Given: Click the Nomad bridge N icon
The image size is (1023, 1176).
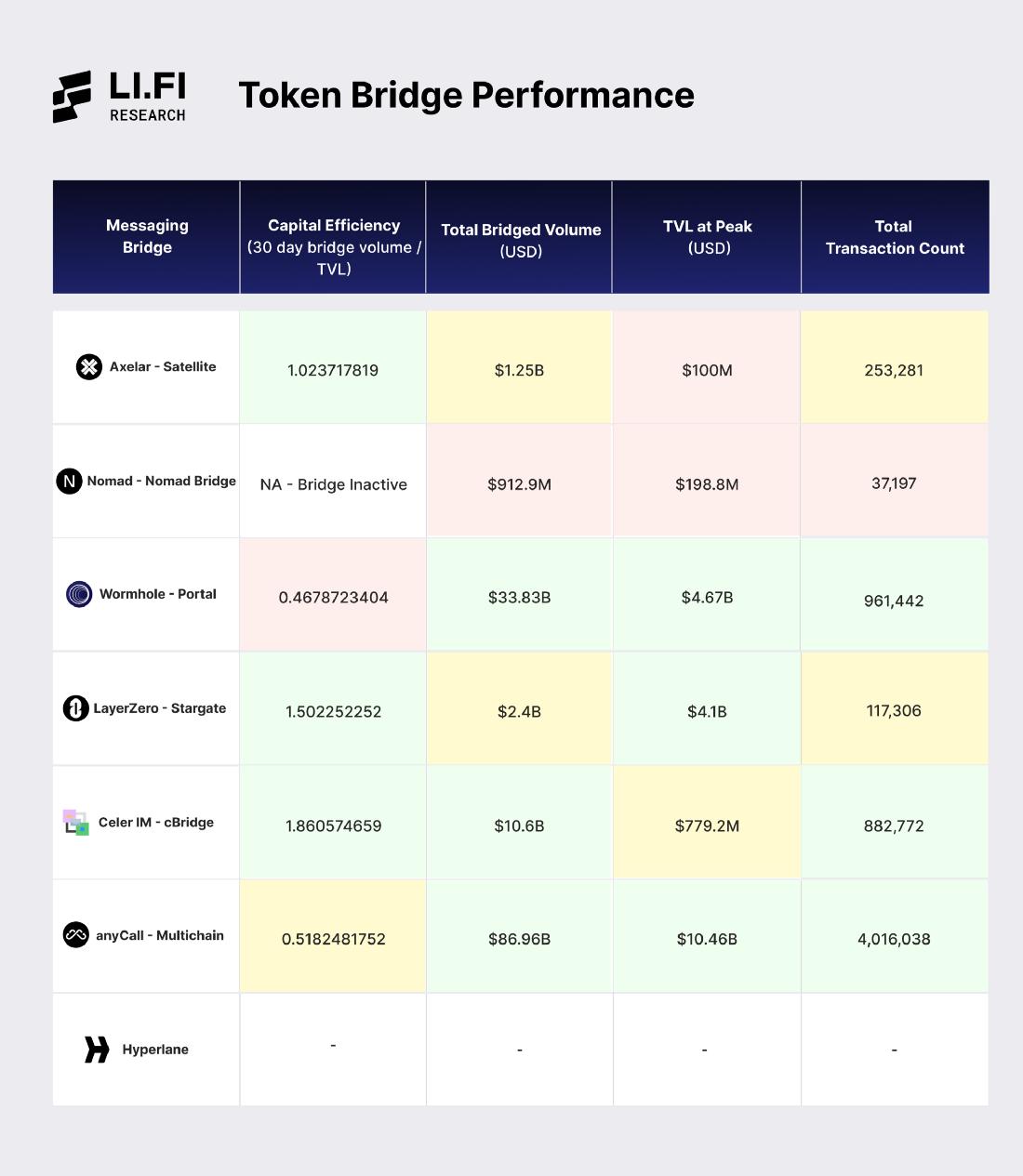Looking at the screenshot, I should pos(70,482).
